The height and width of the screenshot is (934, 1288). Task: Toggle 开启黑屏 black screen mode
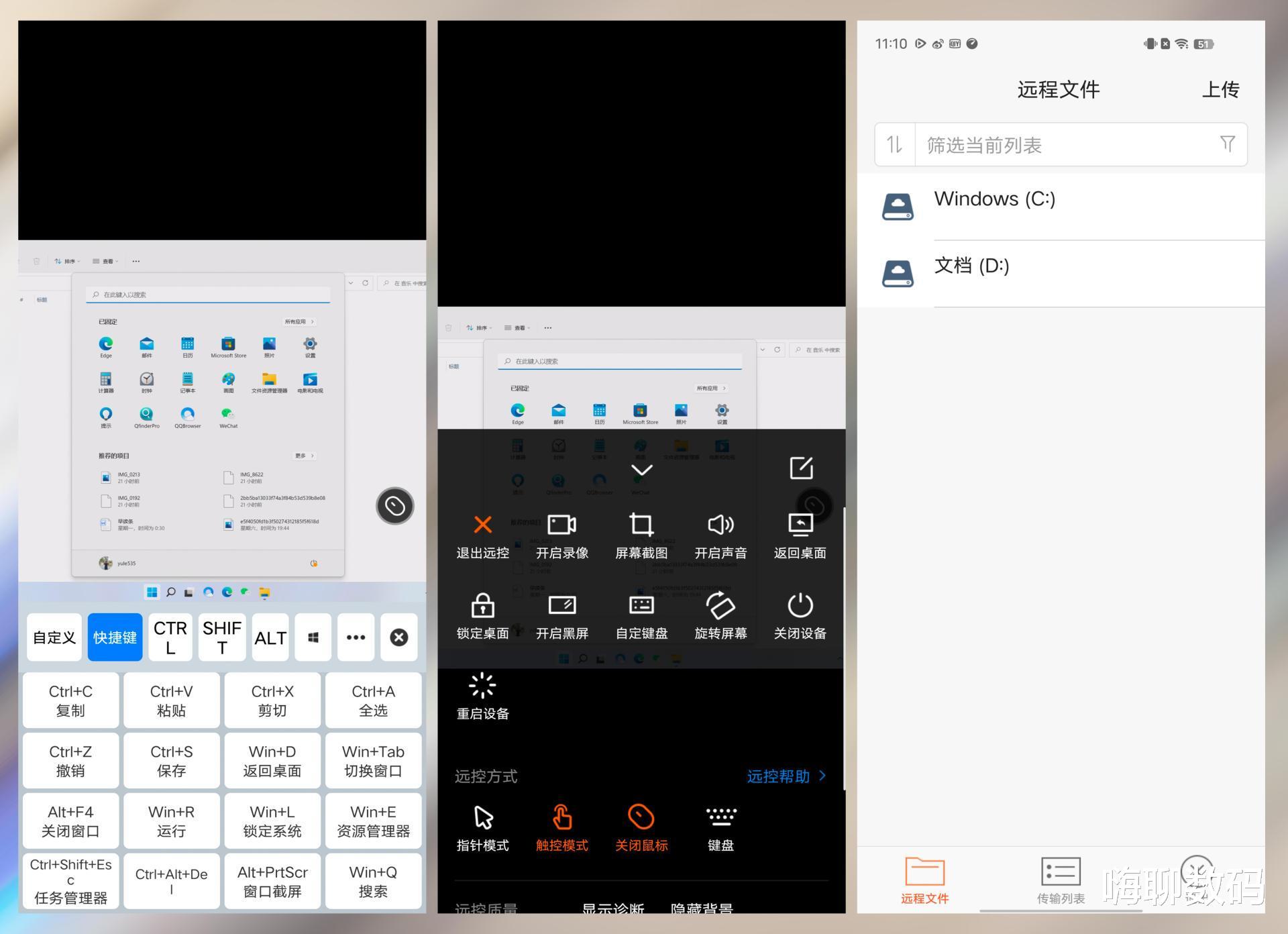(x=561, y=605)
